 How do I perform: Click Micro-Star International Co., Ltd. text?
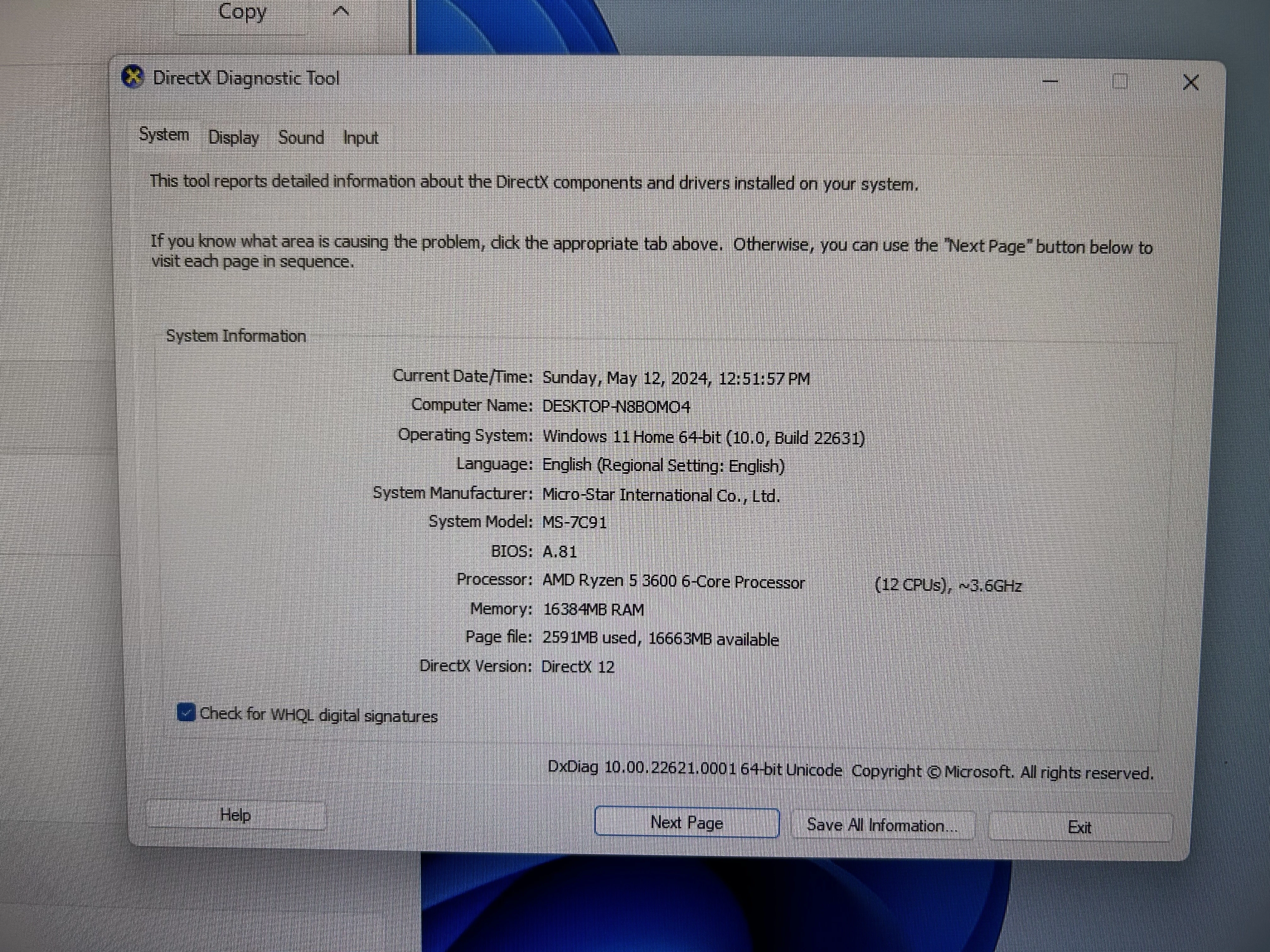pyautogui.click(x=661, y=495)
